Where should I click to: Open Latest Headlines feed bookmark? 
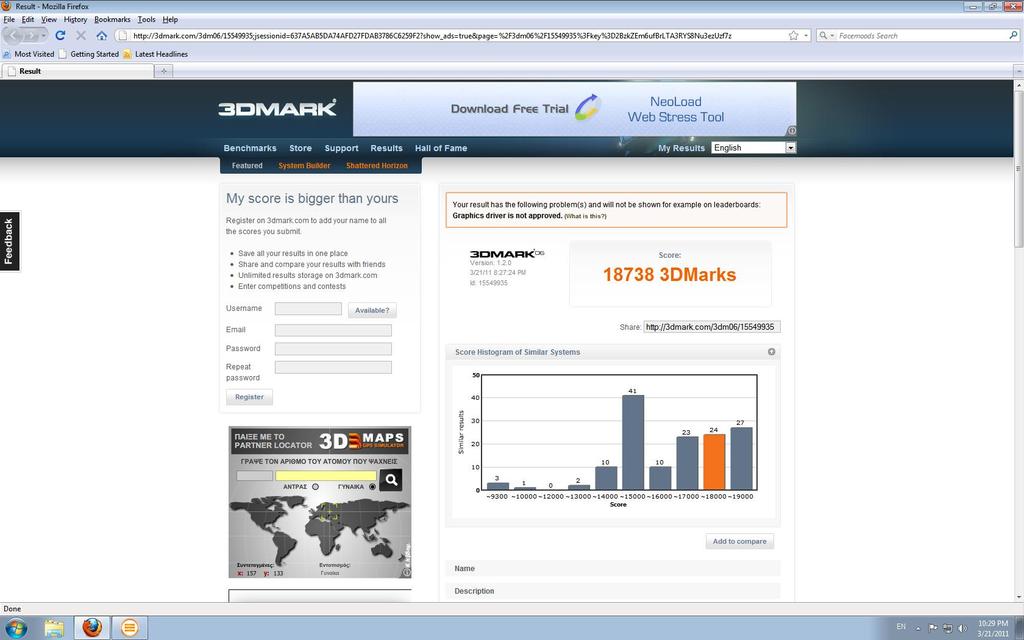155,54
